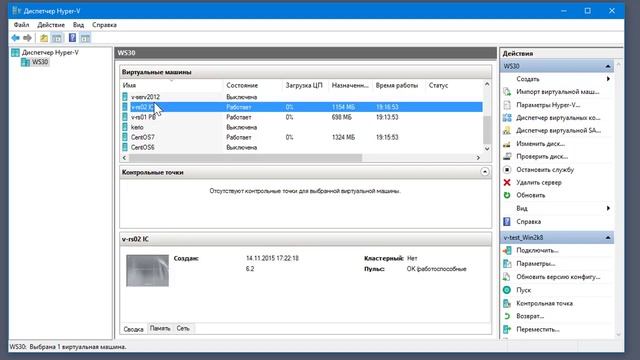Image resolution: width=640 pixels, height=360 pixels.
Task: Open Параметры Hyper-V settings icon
Action: [507, 105]
